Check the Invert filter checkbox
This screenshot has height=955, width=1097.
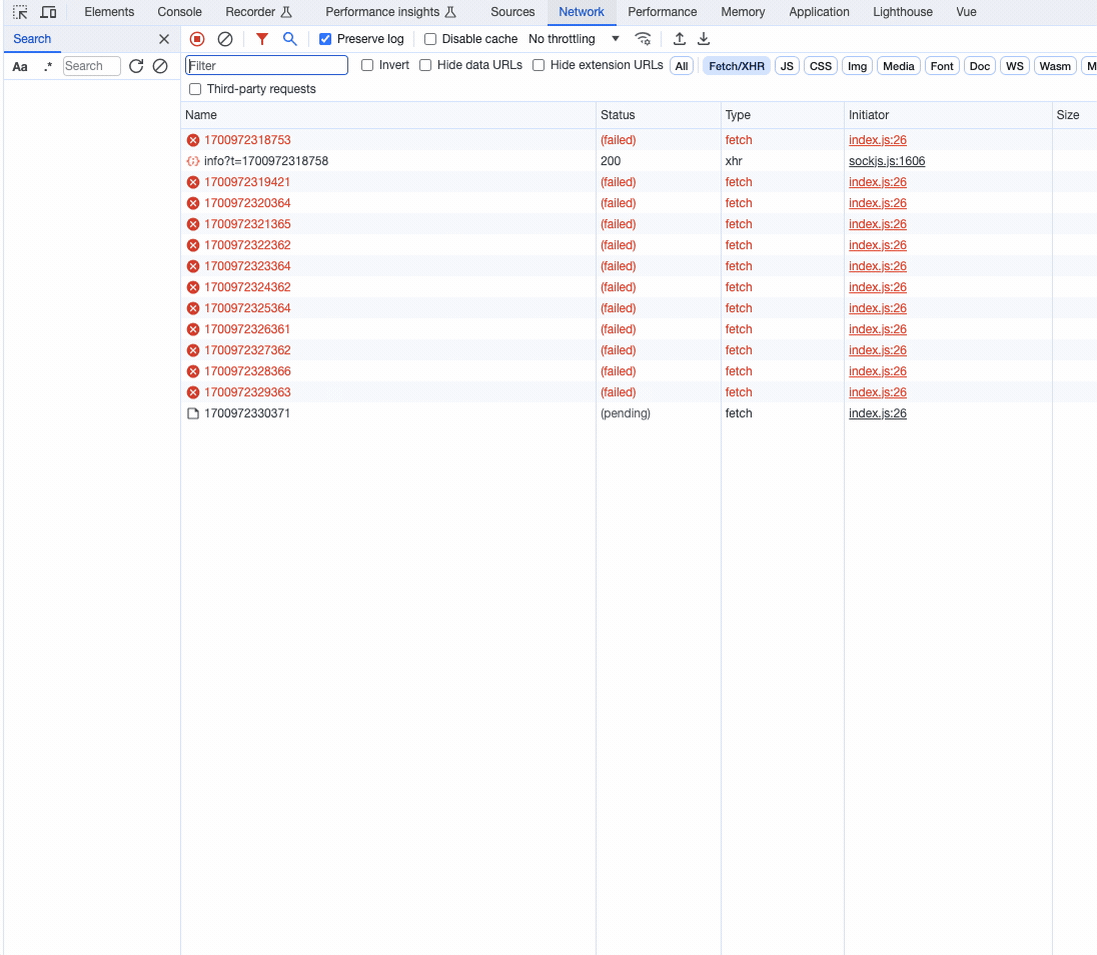click(367, 65)
